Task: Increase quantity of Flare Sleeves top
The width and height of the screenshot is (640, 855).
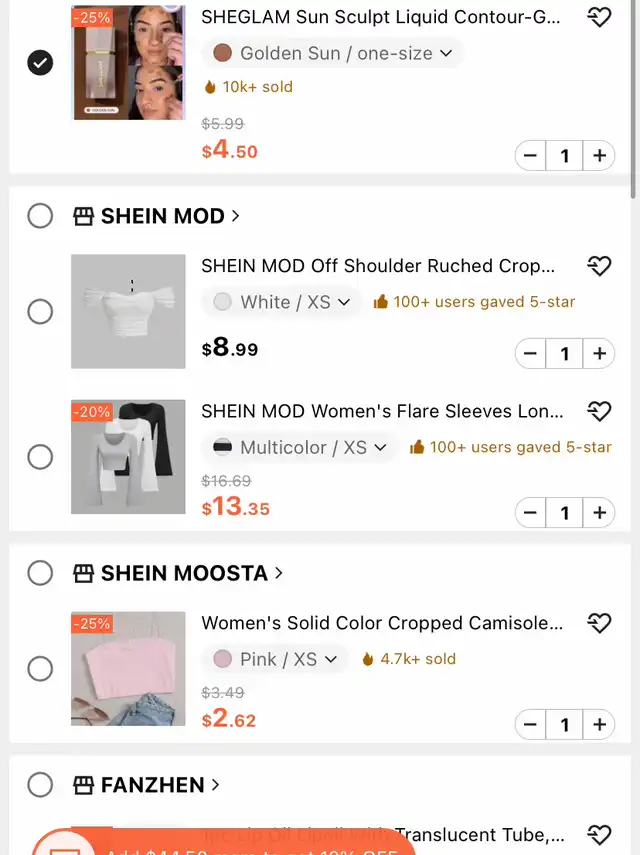Action: coord(599,513)
